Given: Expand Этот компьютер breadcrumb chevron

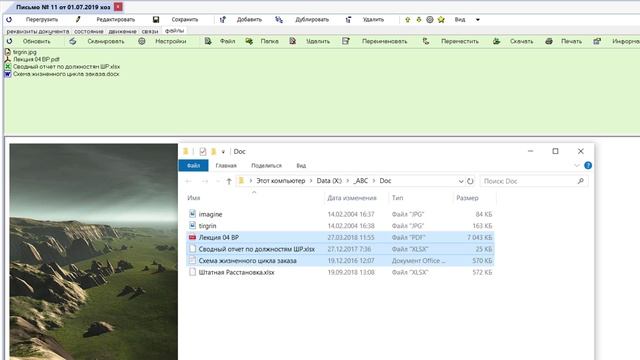Looking at the screenshot, I should pos(311,181).
